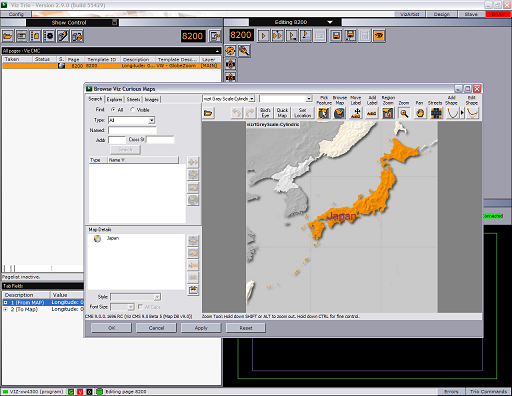Select the 8200 page row
The width and height of the screenshot is (512, 396).
[x=111, y=66]
